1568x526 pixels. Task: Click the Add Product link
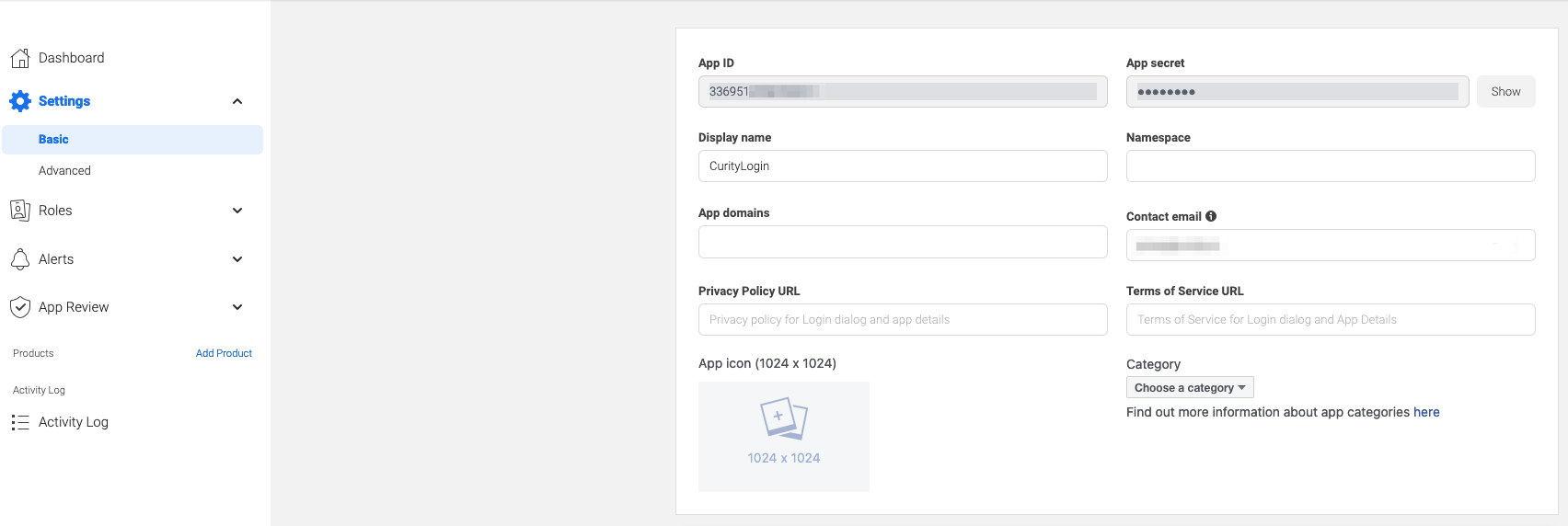click(224, 353)
